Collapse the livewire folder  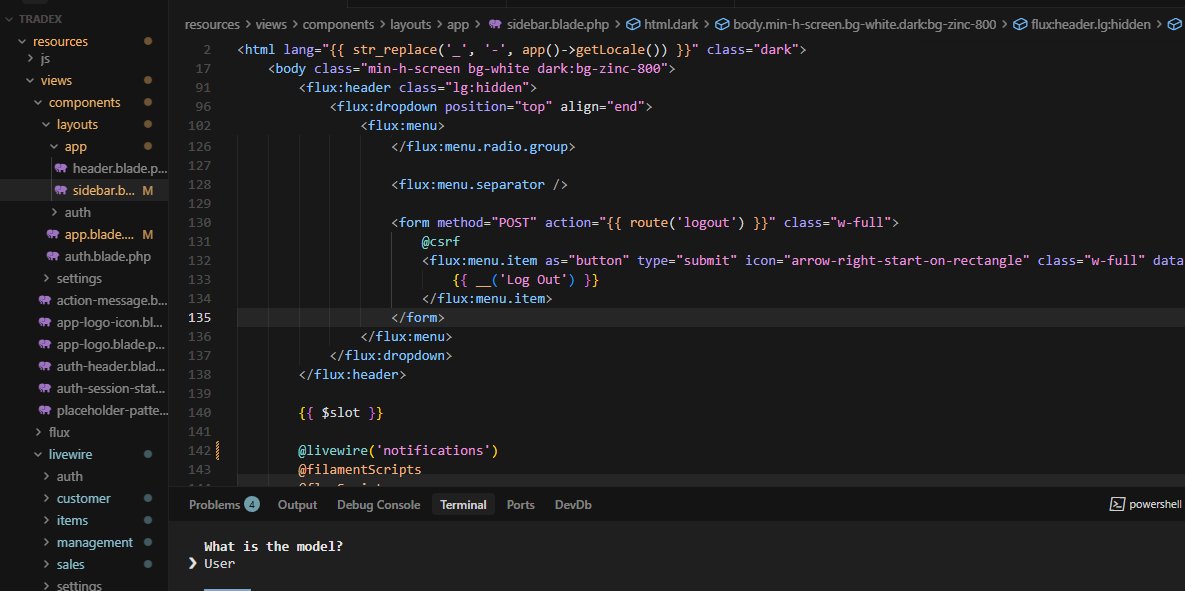click(70, 454)
